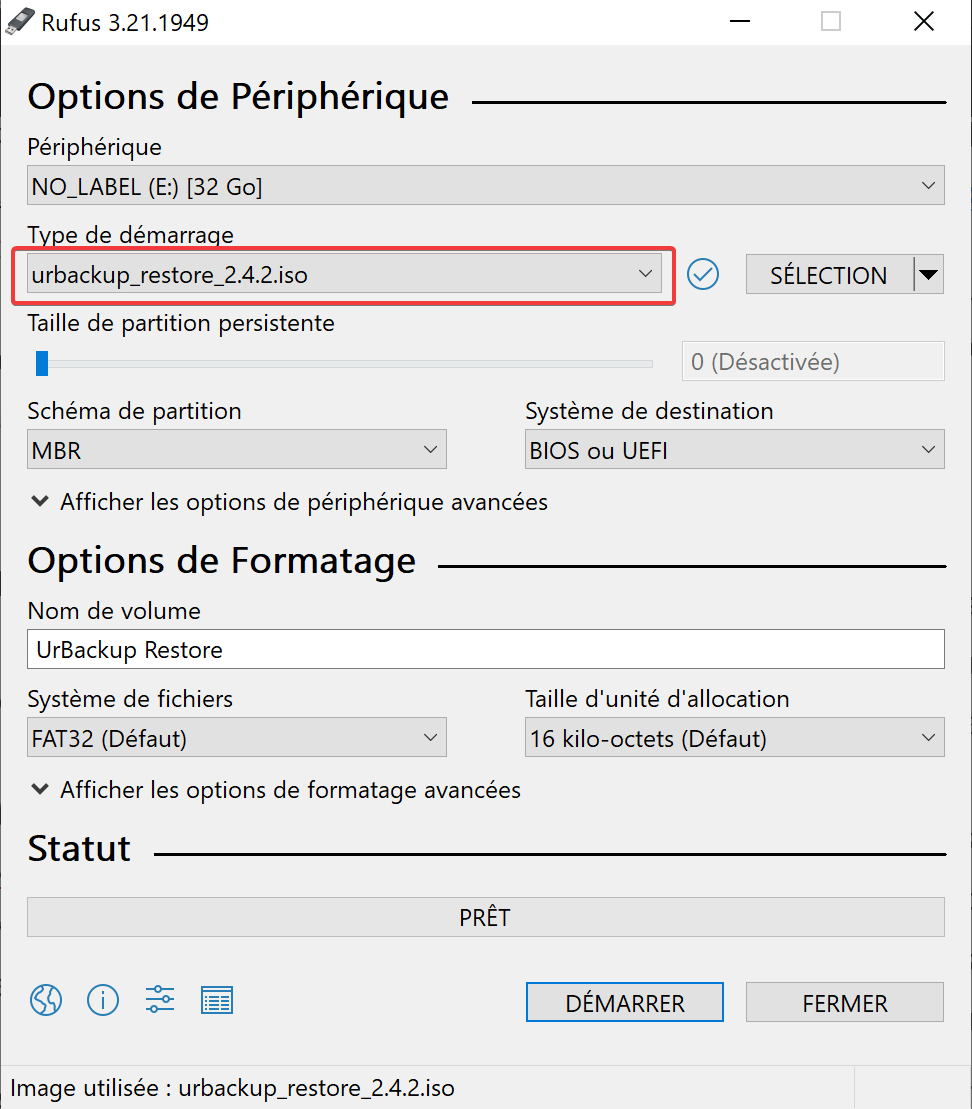Open the boot type ISO dropdown
This screenshot has height=1109, width=972.
click(x=344, y=275)
